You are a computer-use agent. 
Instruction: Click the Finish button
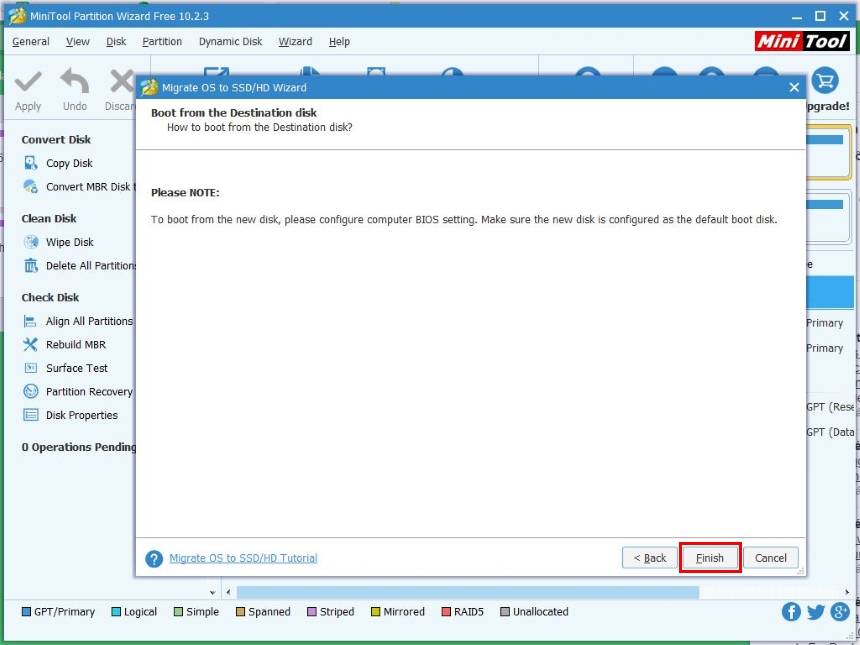pyautogui.click(x=710, y=558)
